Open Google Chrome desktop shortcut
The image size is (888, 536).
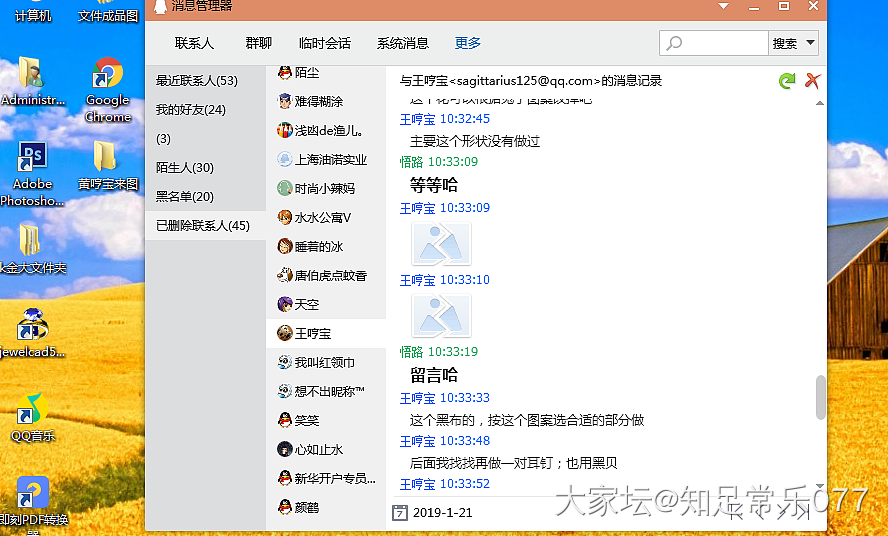tap(107, 90)
